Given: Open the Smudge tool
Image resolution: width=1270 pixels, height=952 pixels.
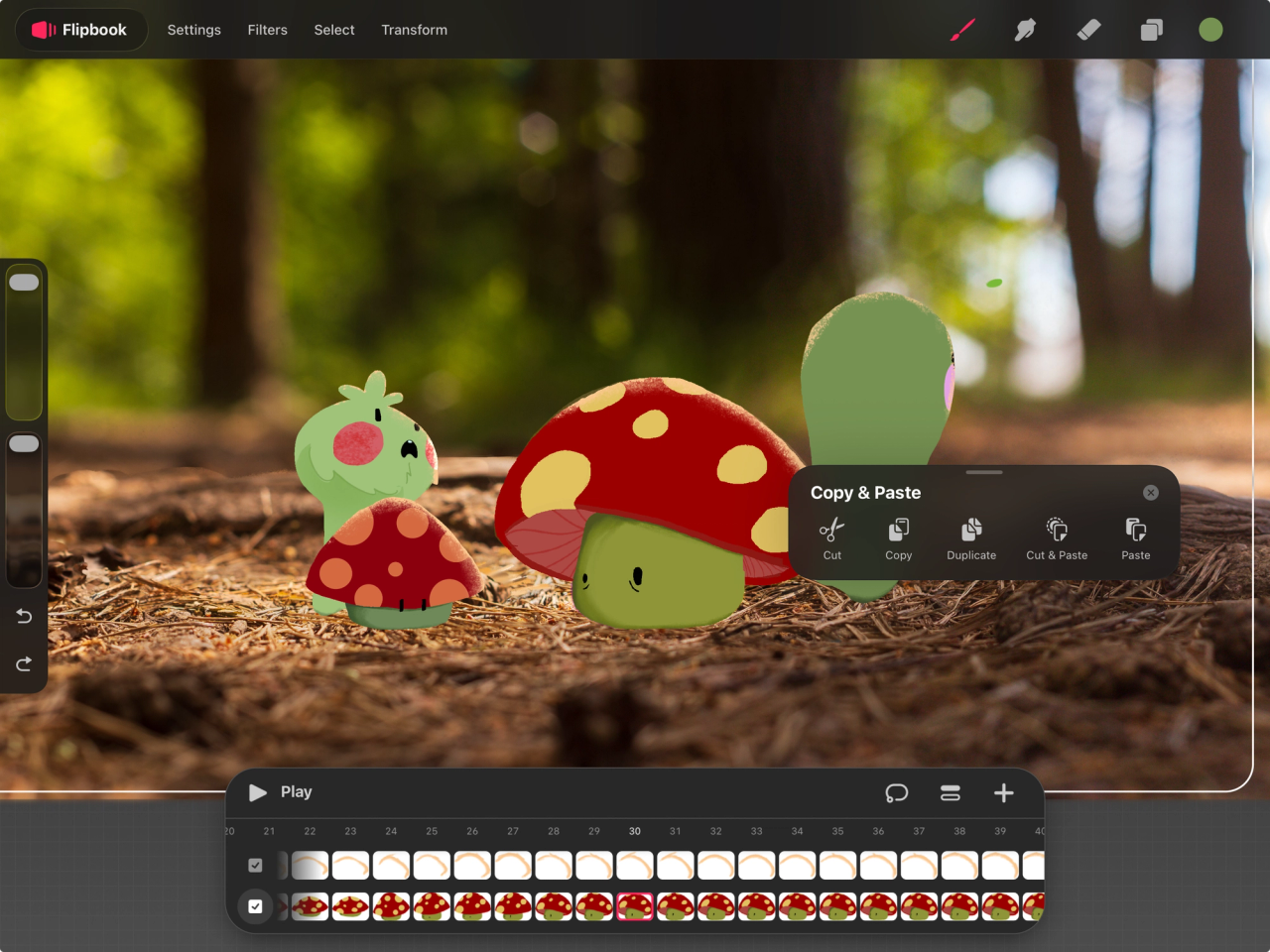Looking at the screenshot, I should [x=1024, y=30].
